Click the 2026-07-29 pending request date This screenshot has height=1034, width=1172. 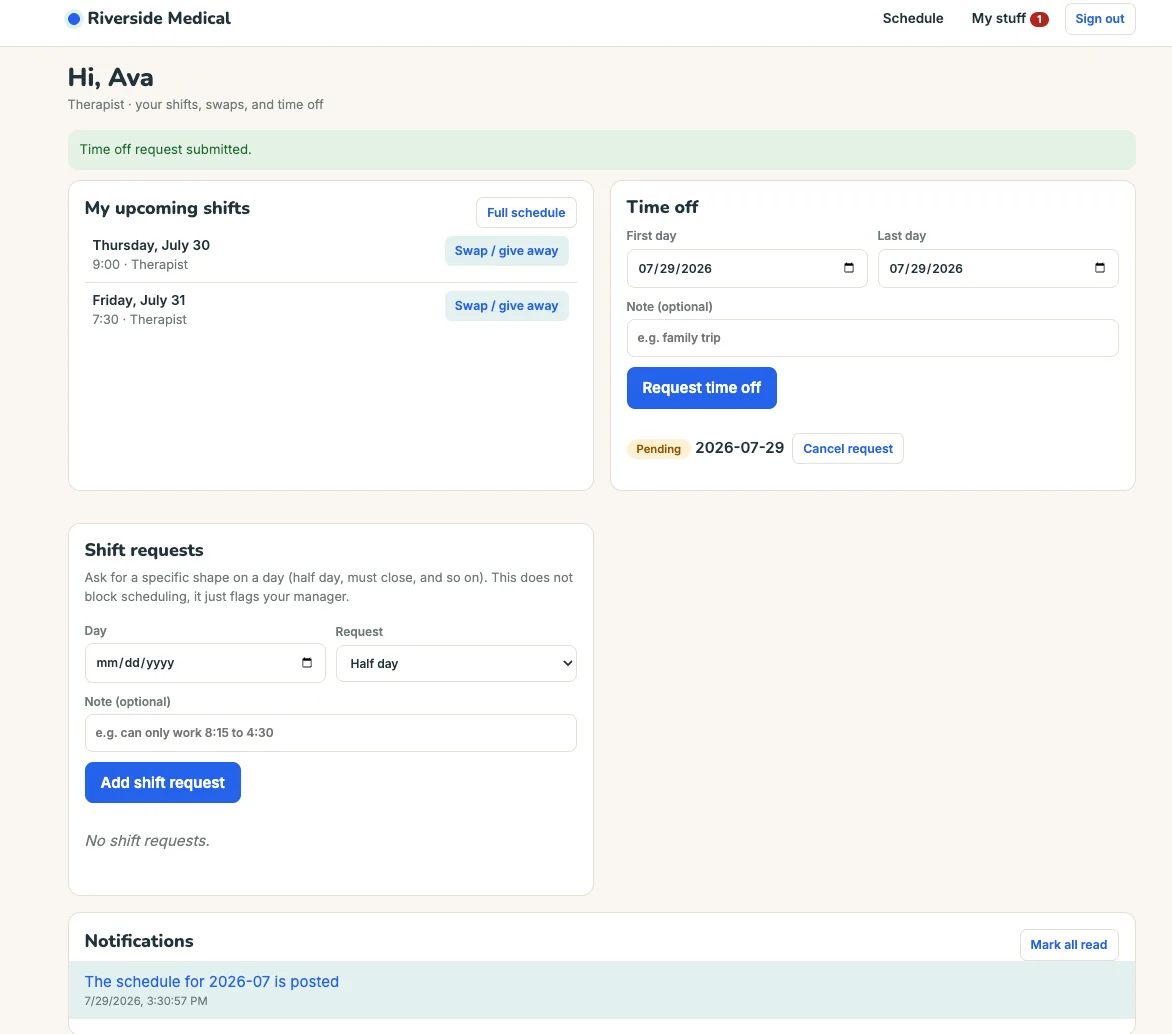(739, 448)
